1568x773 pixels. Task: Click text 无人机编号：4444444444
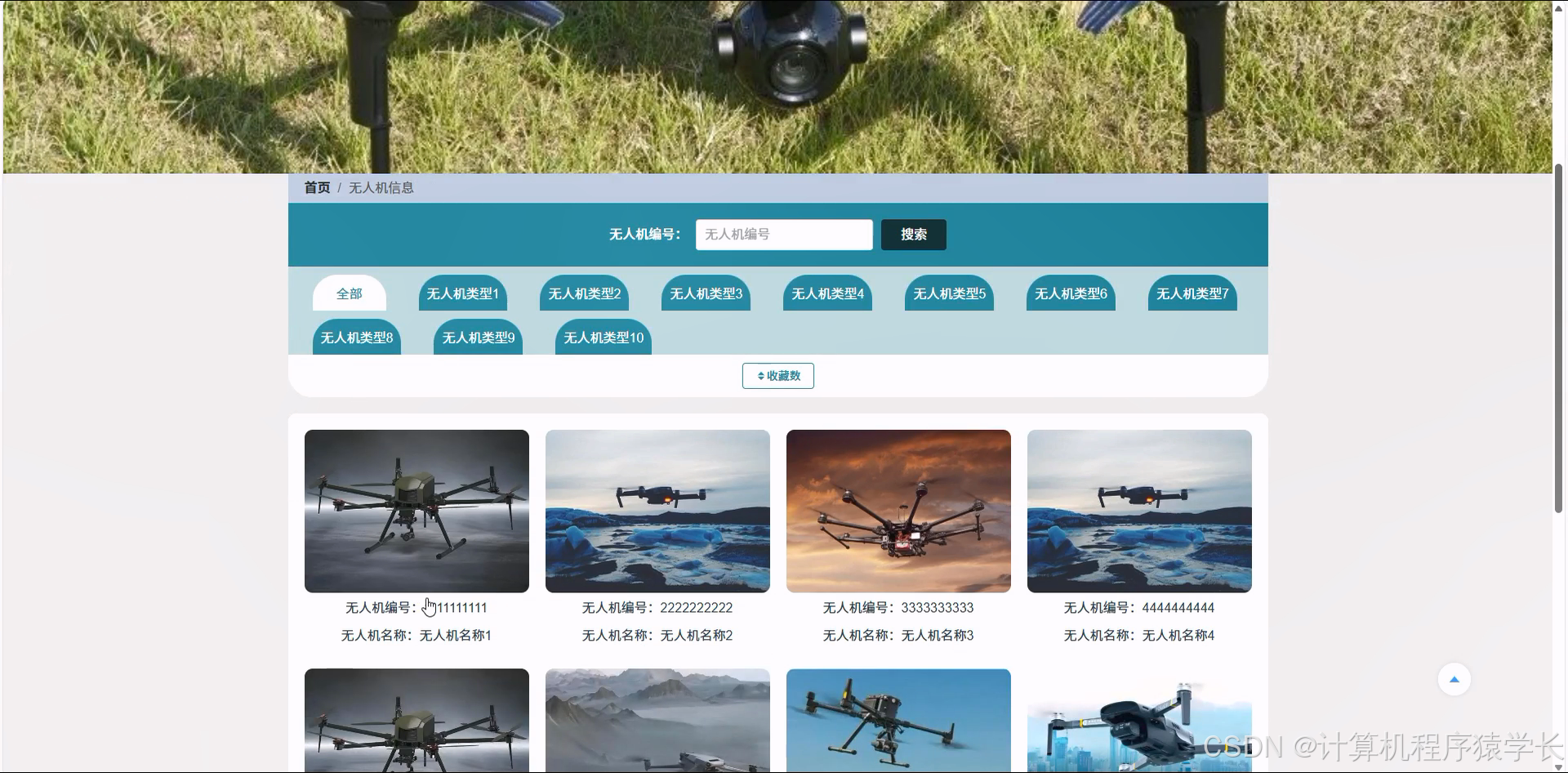(x=1139, y=608)
